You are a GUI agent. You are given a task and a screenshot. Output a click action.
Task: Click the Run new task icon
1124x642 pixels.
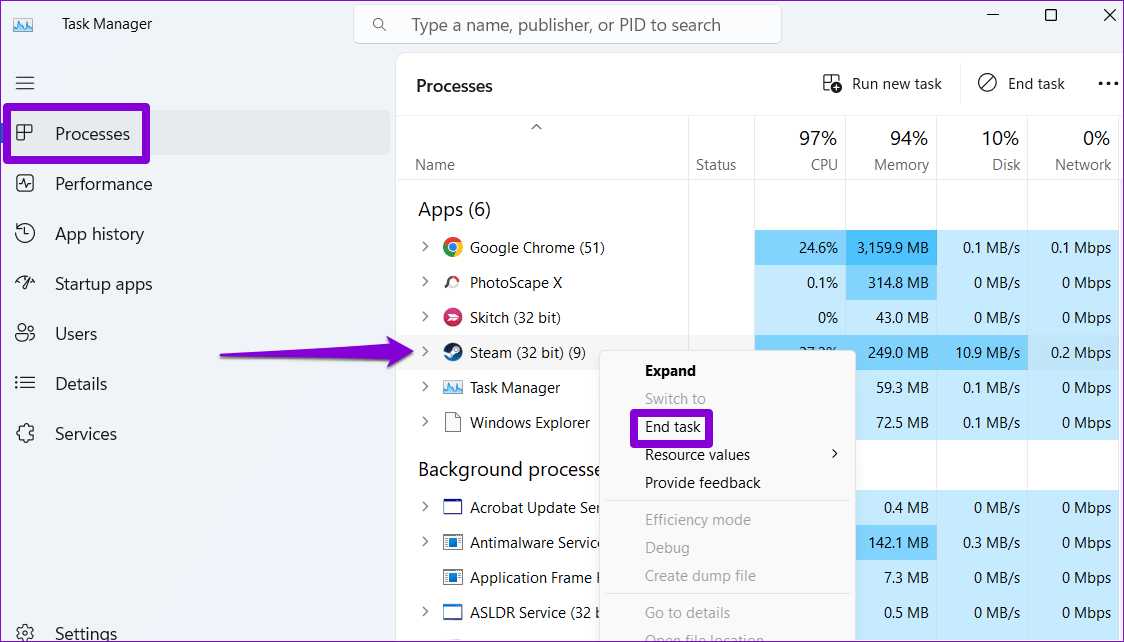(833, 83)
